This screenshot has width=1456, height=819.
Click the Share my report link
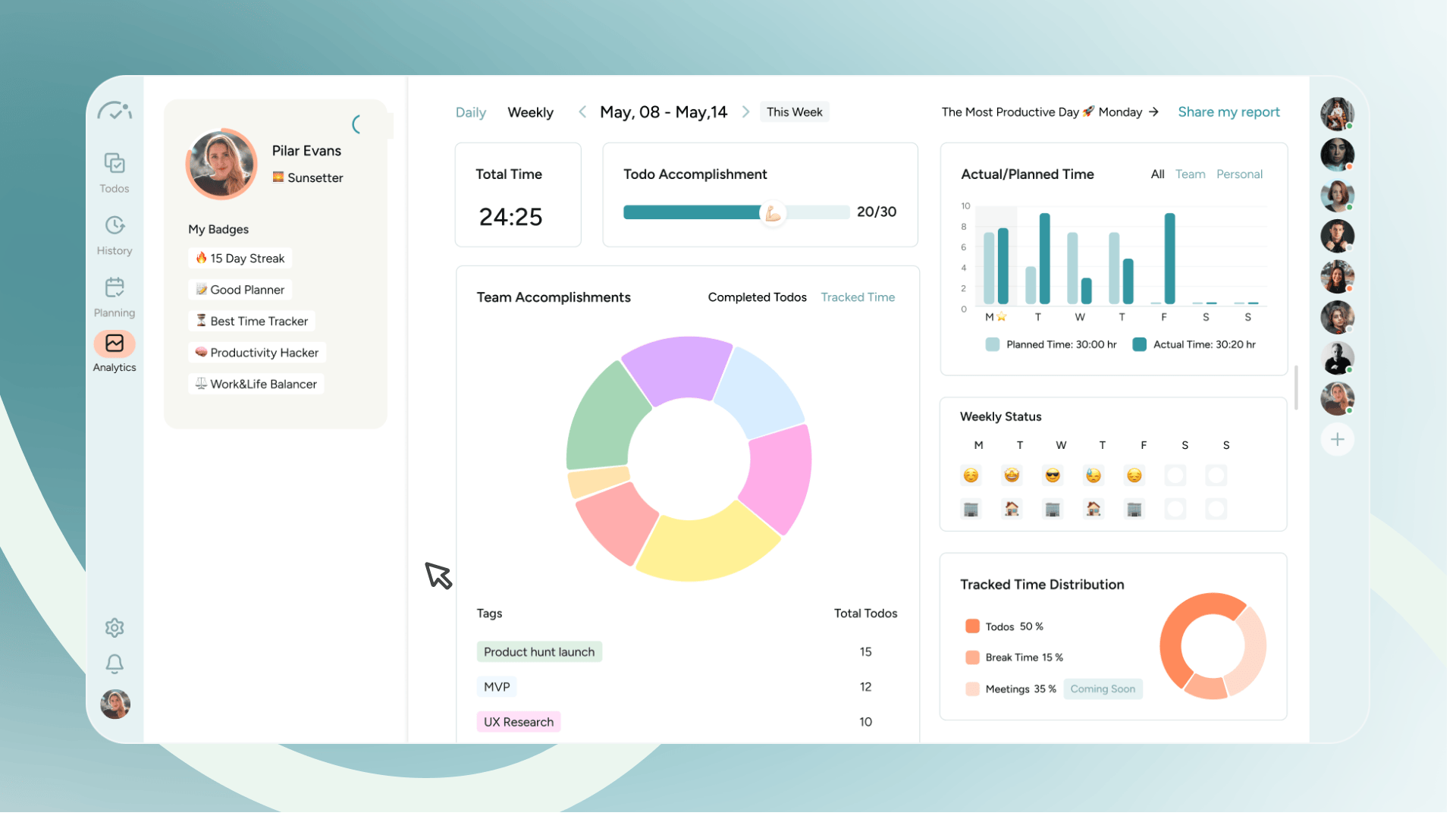click(x=1228, y=112)
